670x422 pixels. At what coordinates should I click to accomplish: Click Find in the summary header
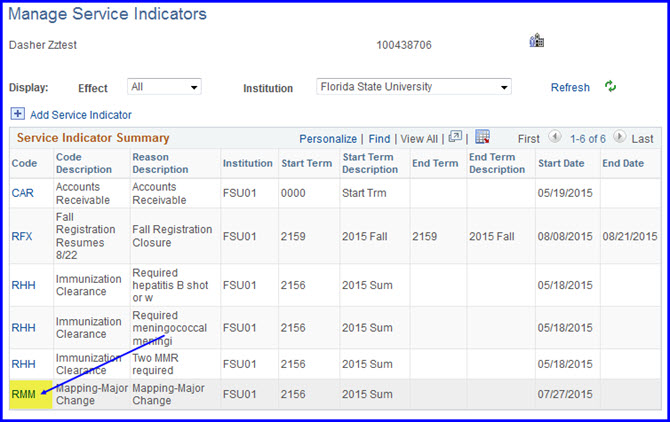pos(379,139)
